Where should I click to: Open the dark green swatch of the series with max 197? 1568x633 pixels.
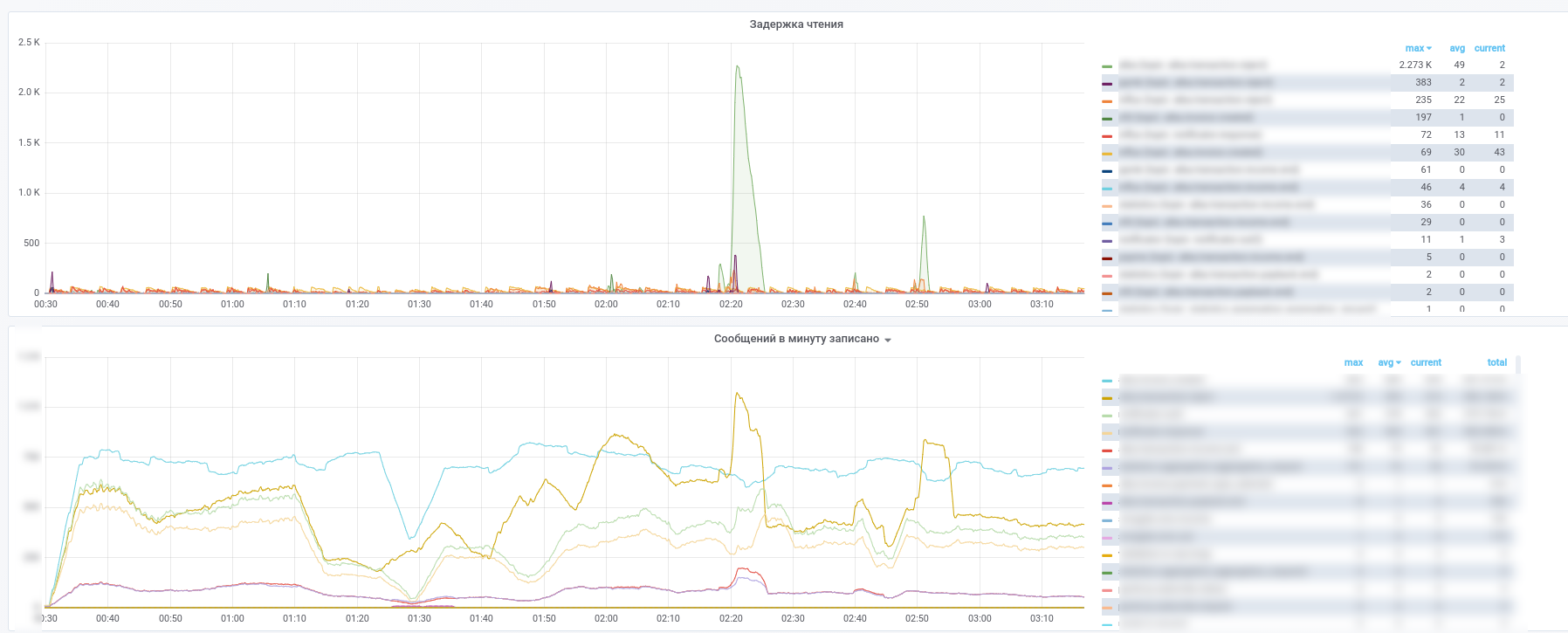(1107, 119)
